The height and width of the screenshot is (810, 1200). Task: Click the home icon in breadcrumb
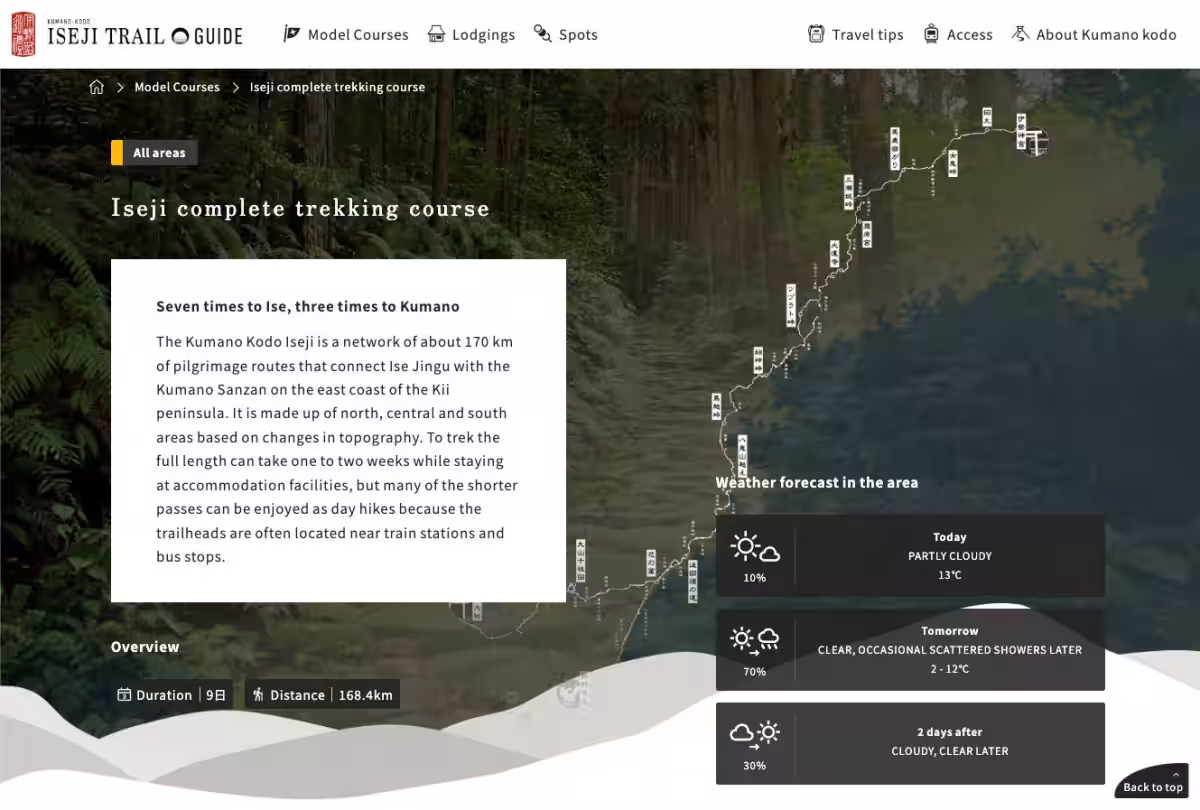pyautogui.click(x=97, y=87)
